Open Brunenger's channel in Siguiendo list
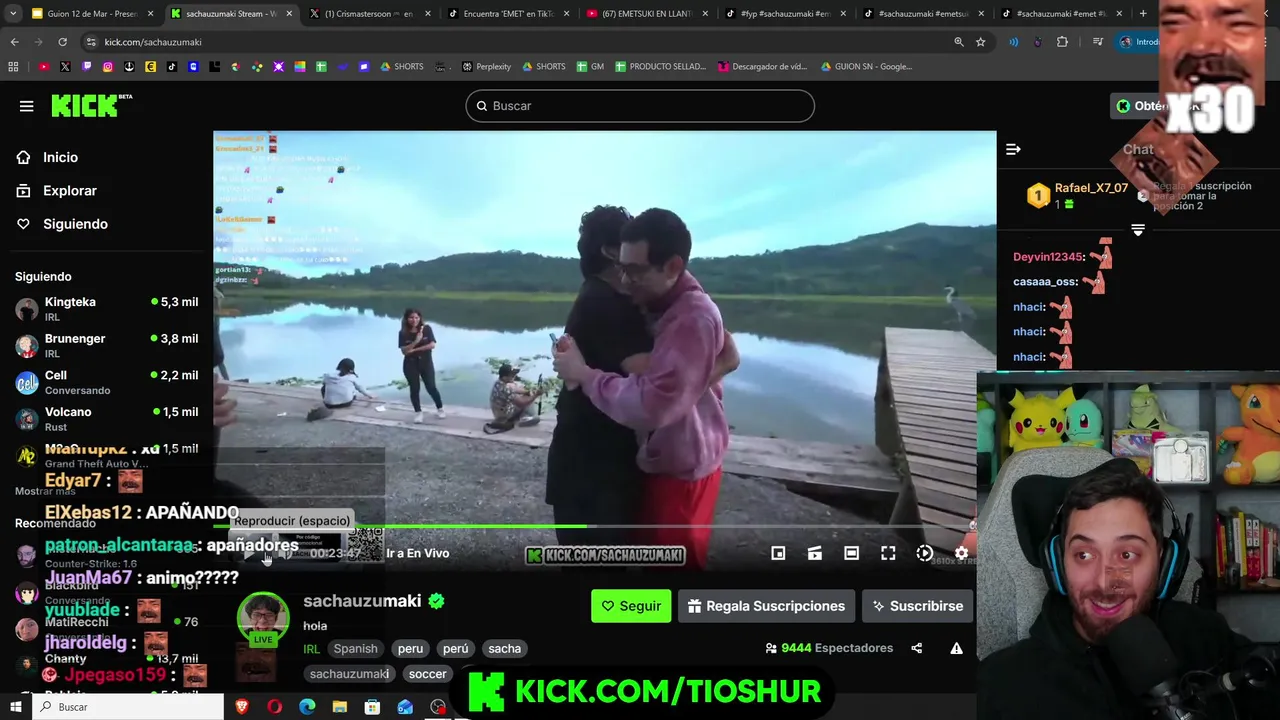This screenshot has height=720, width=1280. 106,346
